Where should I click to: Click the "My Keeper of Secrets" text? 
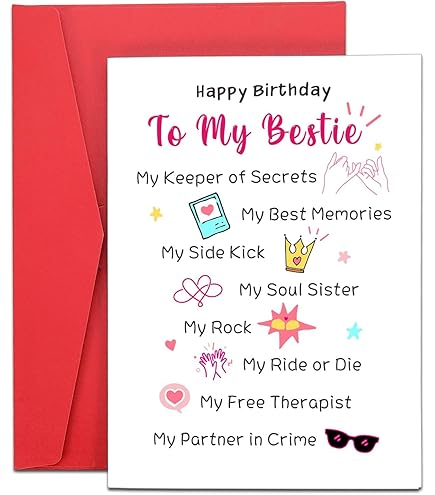(x=226, y=178)
